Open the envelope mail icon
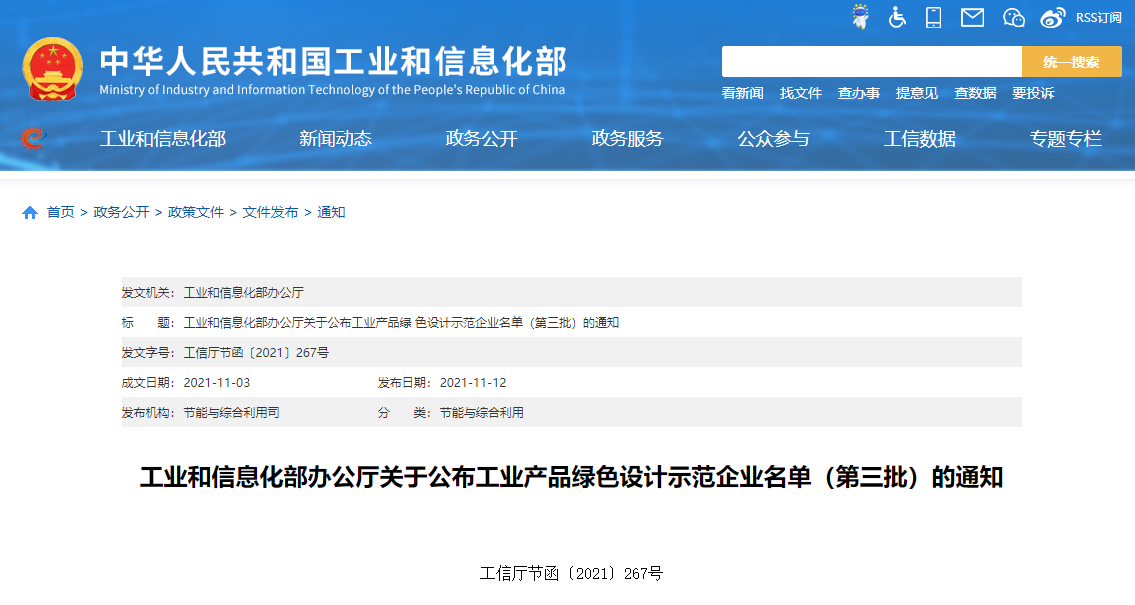This screenshot has width=1135, height=605. [x=972, y=17]
